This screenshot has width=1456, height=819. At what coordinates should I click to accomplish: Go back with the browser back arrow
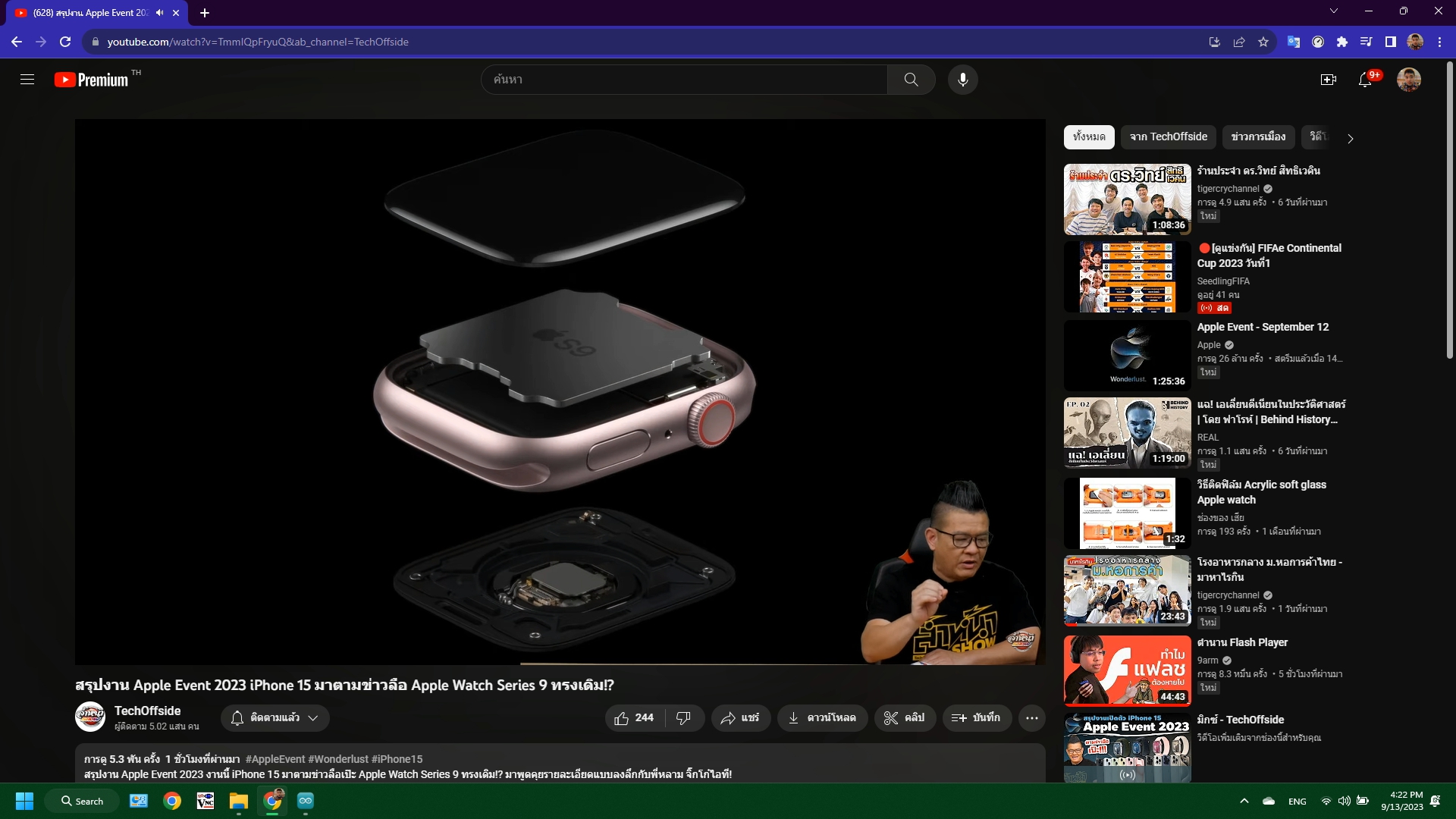pos(17,42)
